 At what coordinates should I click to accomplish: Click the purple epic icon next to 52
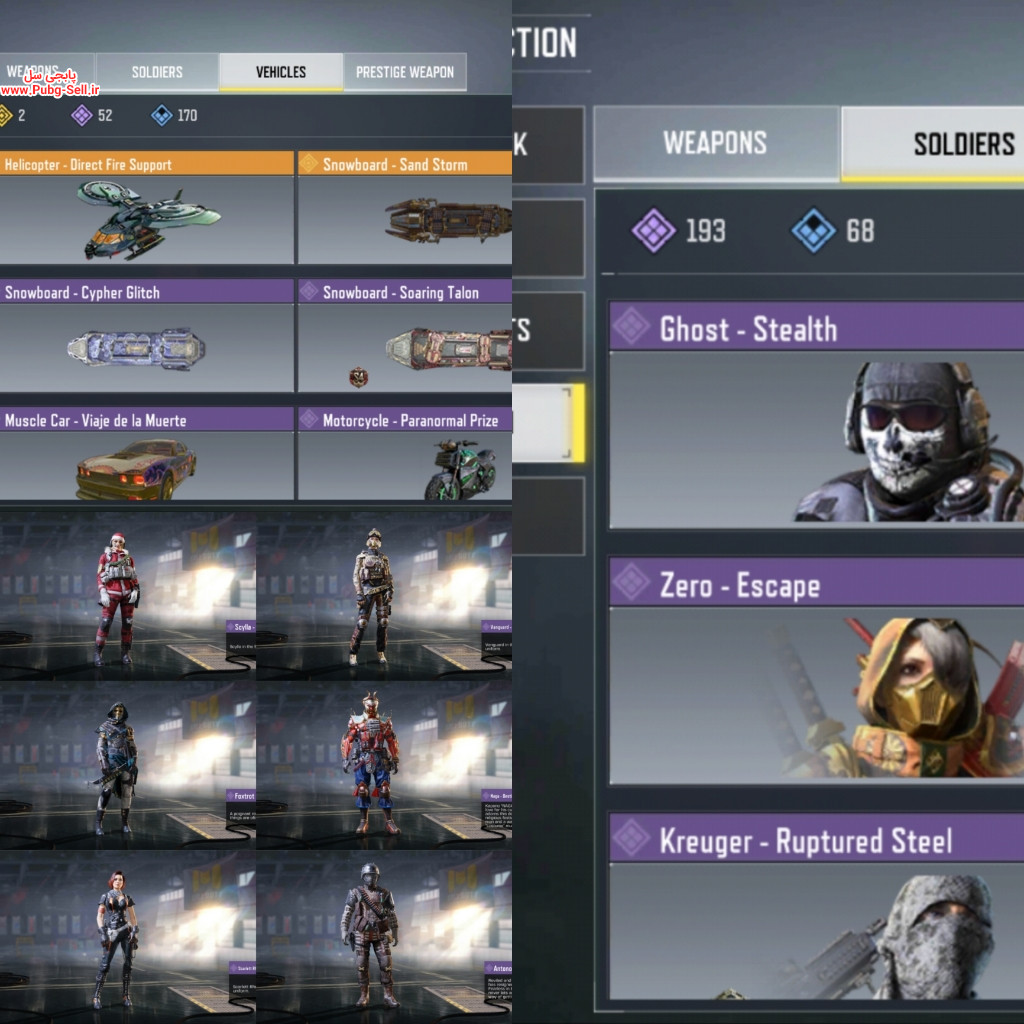pyautogui.click(x=82, y=116)
